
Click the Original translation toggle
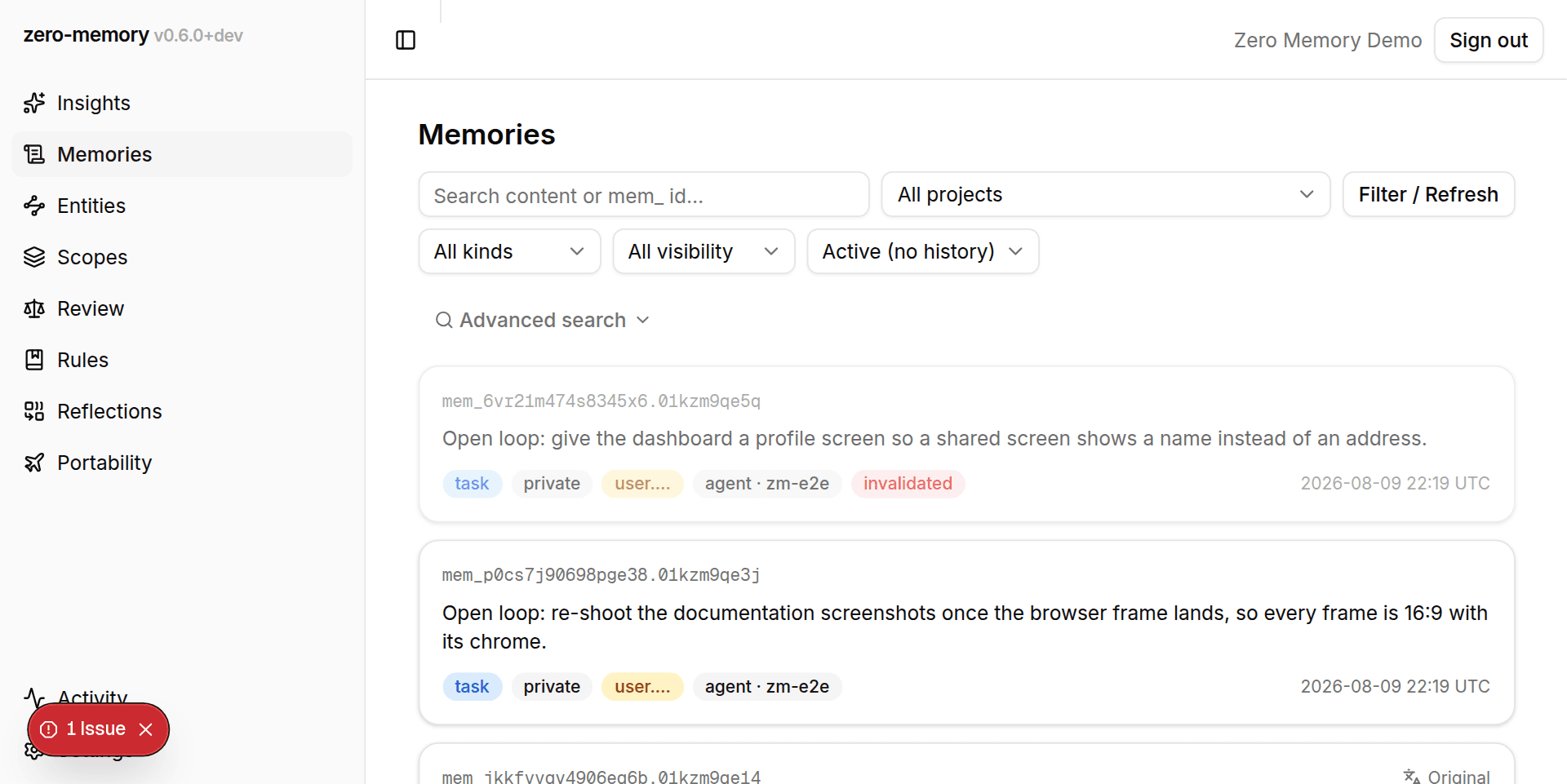(1447, 777)
